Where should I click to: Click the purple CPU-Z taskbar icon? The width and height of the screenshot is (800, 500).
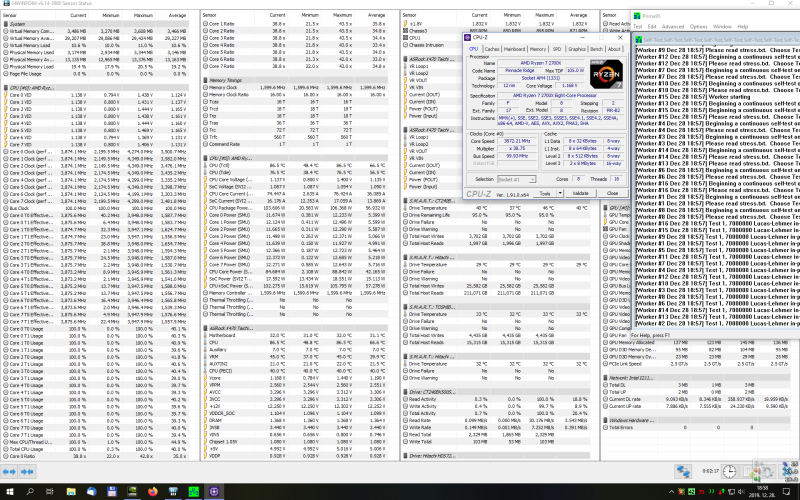point(214,492)
